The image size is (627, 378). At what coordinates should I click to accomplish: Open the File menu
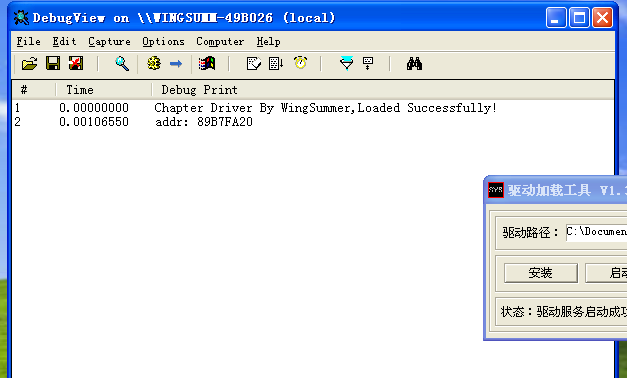coord(28,42)
